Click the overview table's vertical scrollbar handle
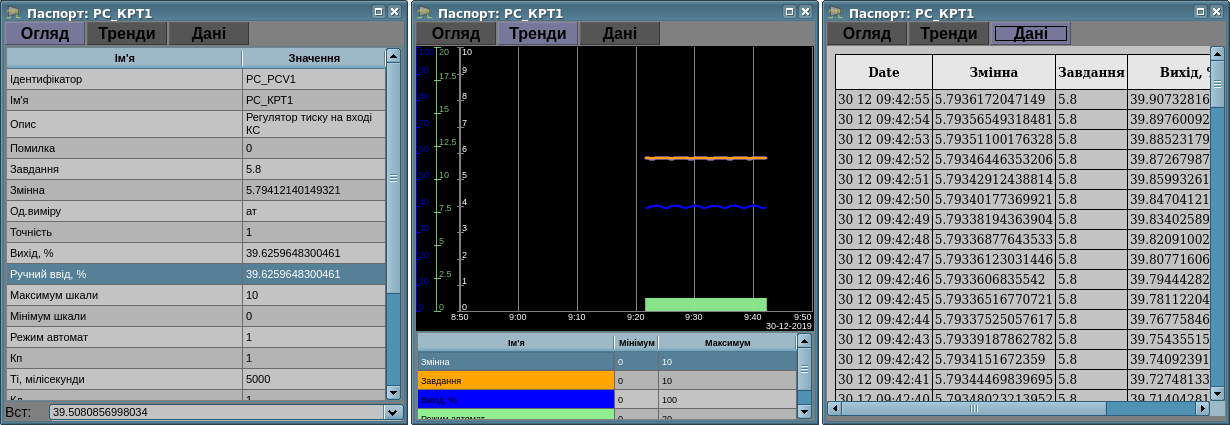1230x425 pixels. pos(393,178)
